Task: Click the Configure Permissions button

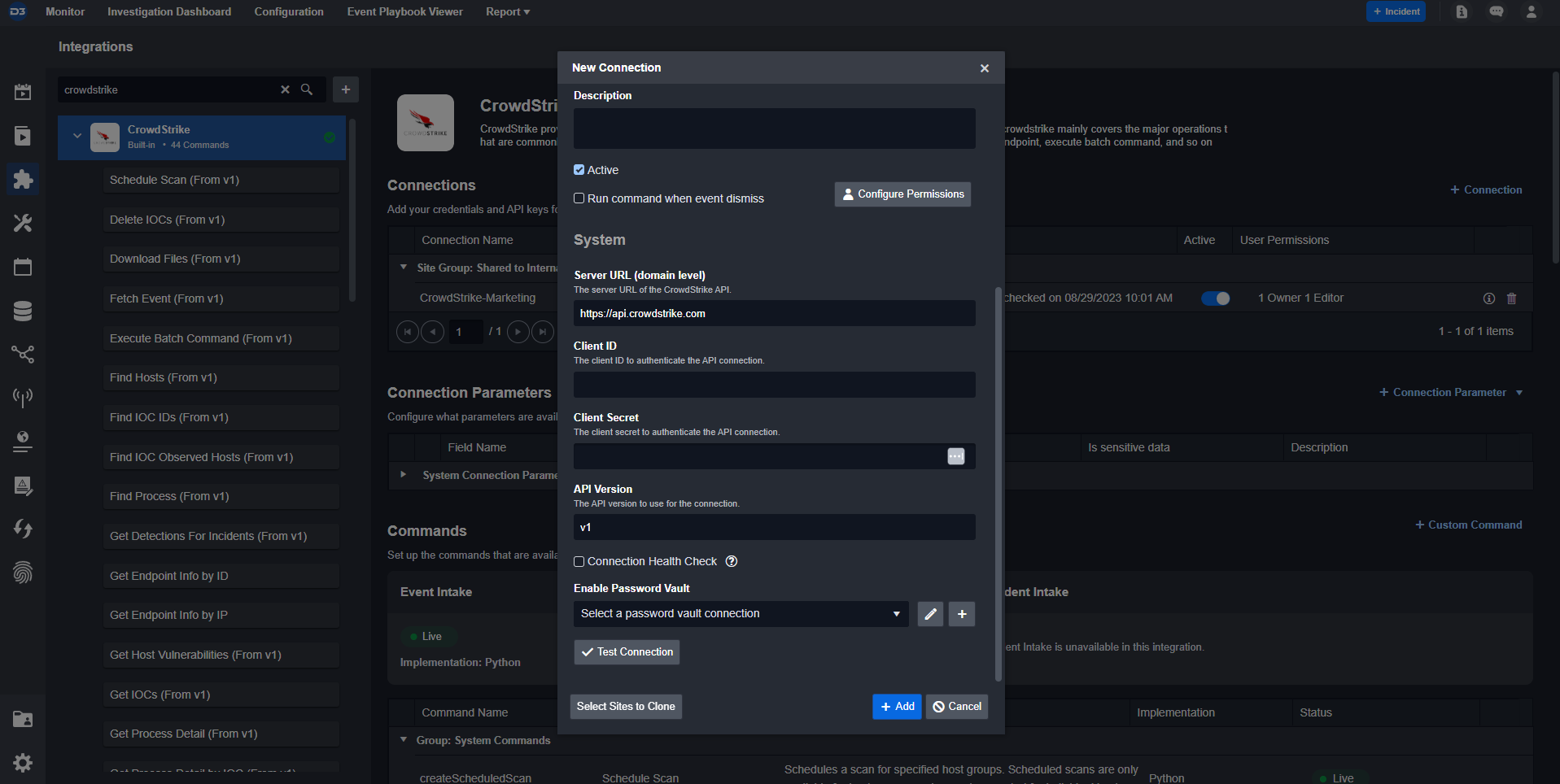Action: tap(902, 194)
